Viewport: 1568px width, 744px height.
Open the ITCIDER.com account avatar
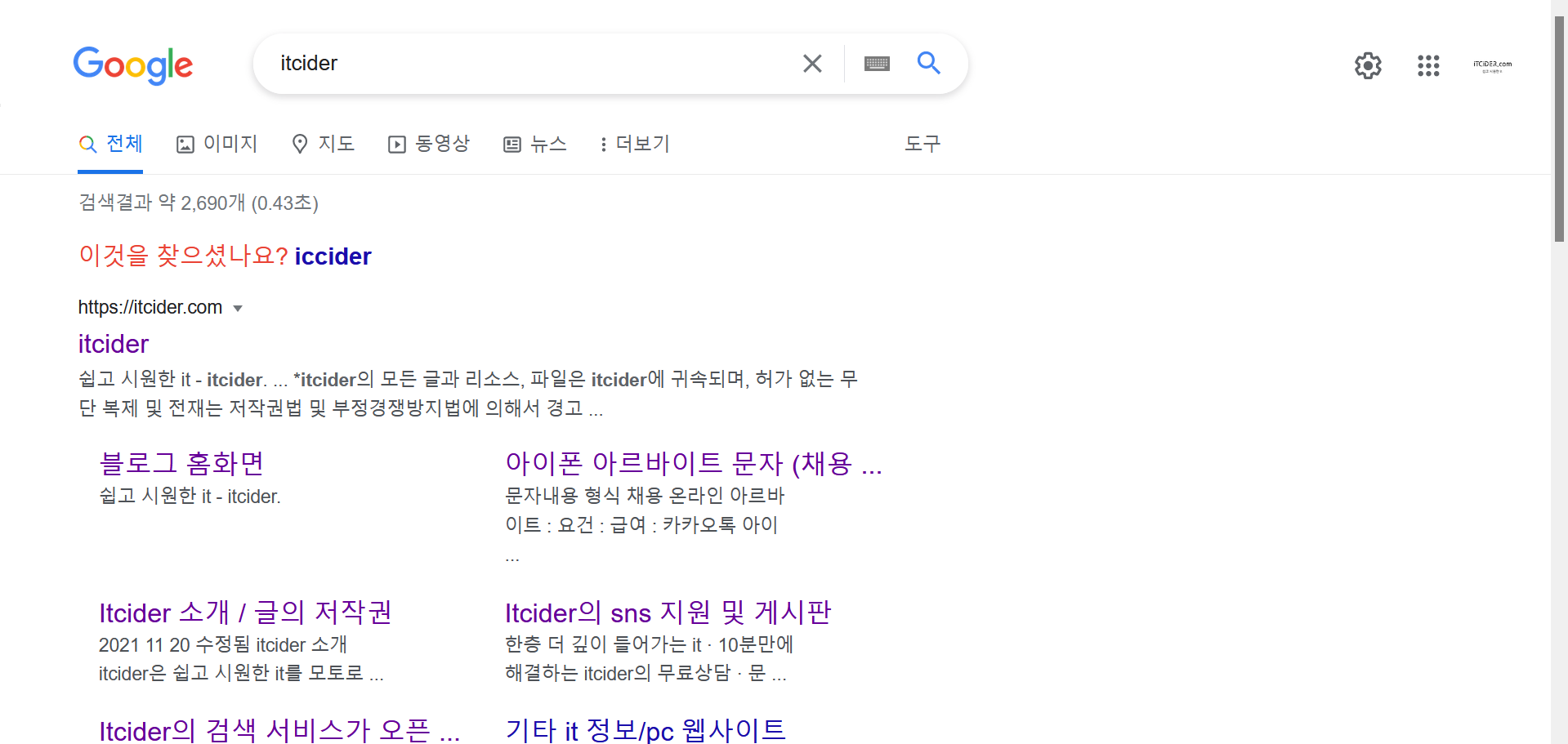point(1492,65)
